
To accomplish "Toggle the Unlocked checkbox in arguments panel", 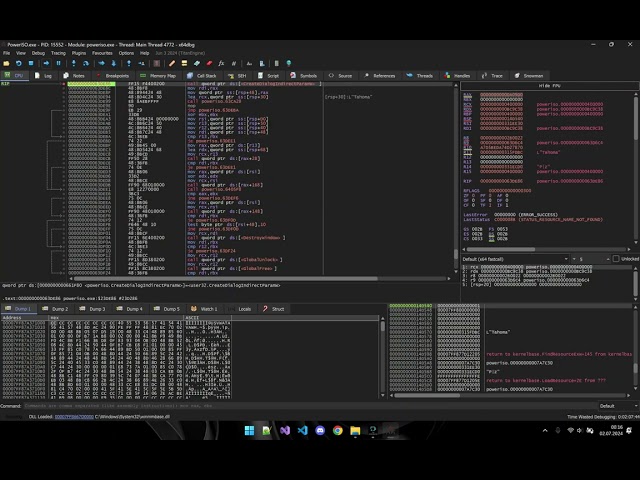I will tap(616, 259).
